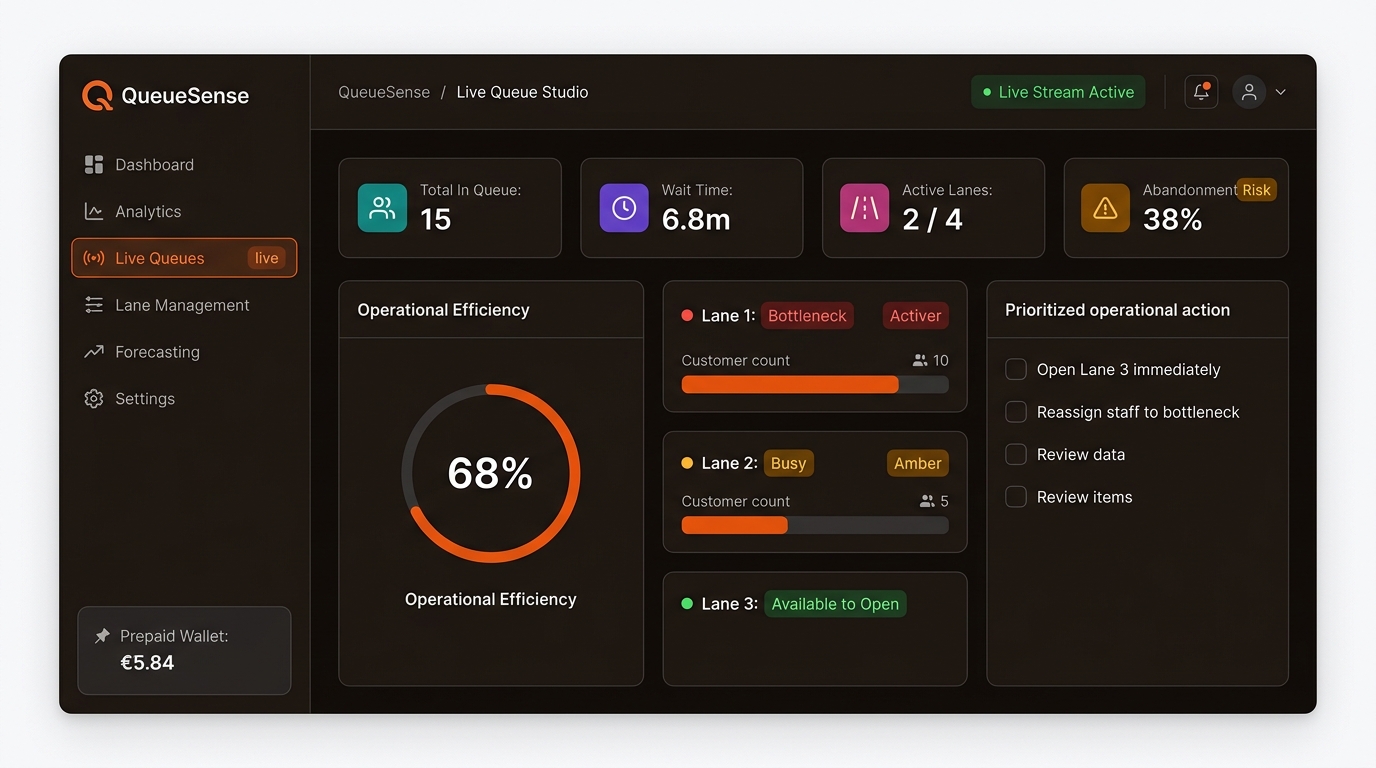Click the Live Queues broadcast icon
Screen dimensions: 1376x768
(94, 258)
